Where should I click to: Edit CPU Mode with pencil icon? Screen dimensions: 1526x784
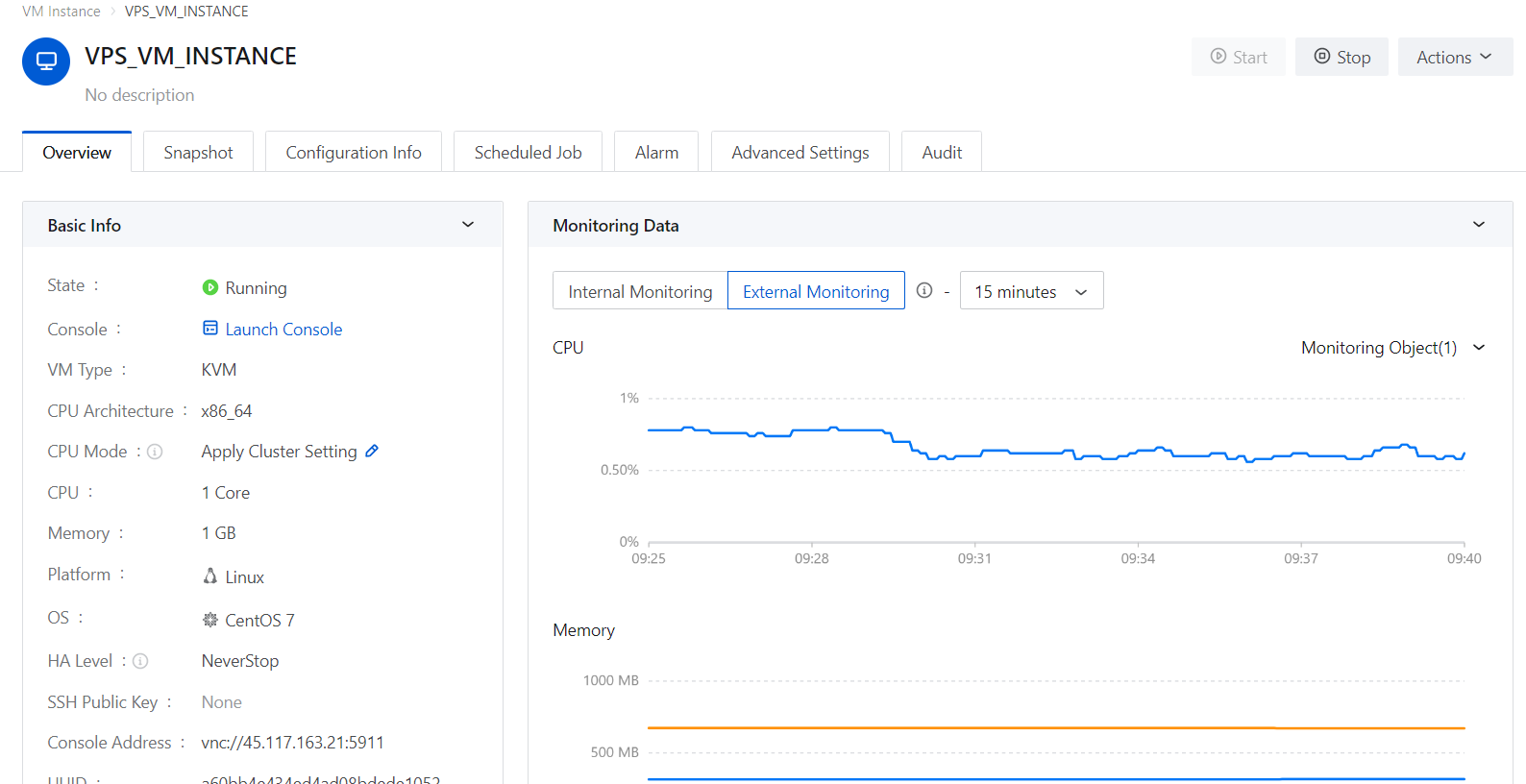(x=372, y=451)
